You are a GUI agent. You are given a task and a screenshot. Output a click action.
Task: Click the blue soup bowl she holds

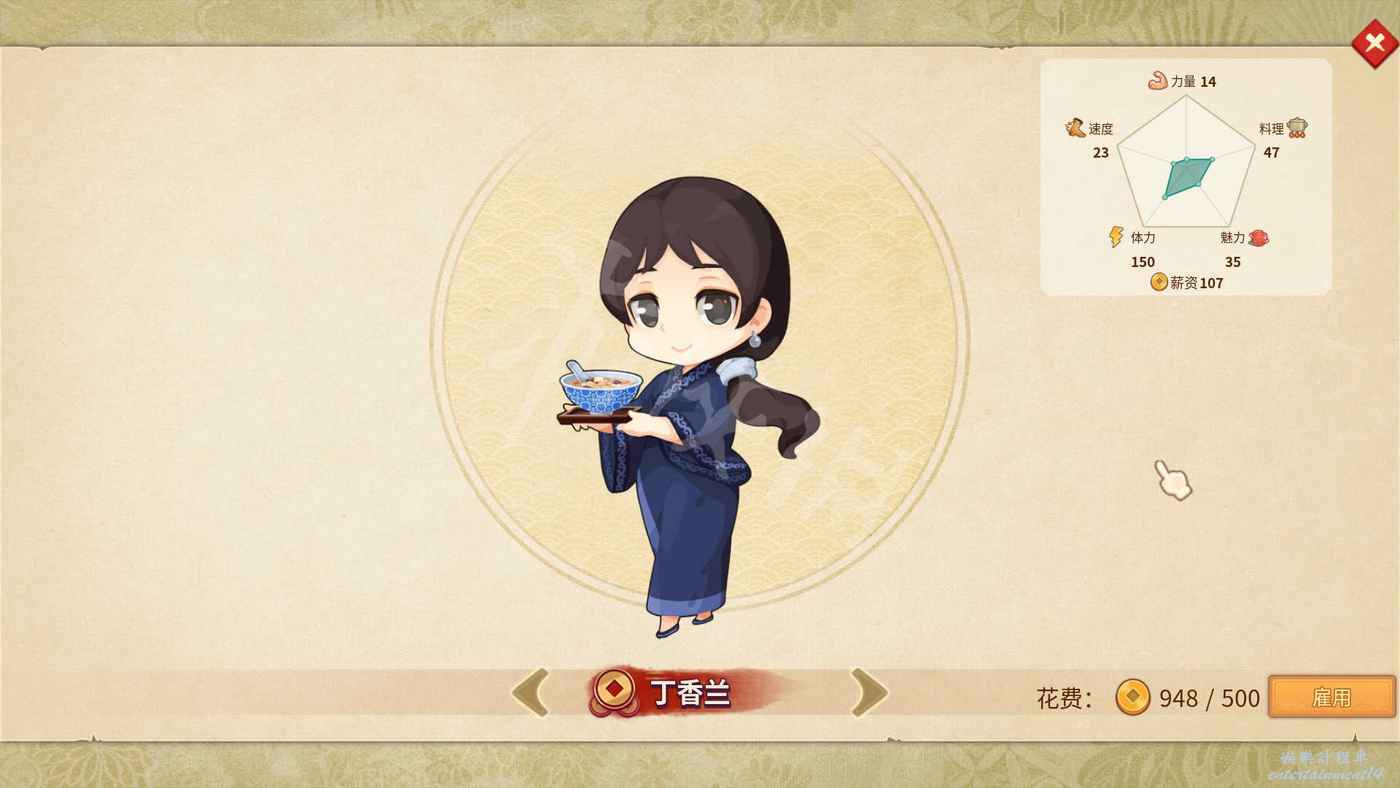[x=601, y=389]
